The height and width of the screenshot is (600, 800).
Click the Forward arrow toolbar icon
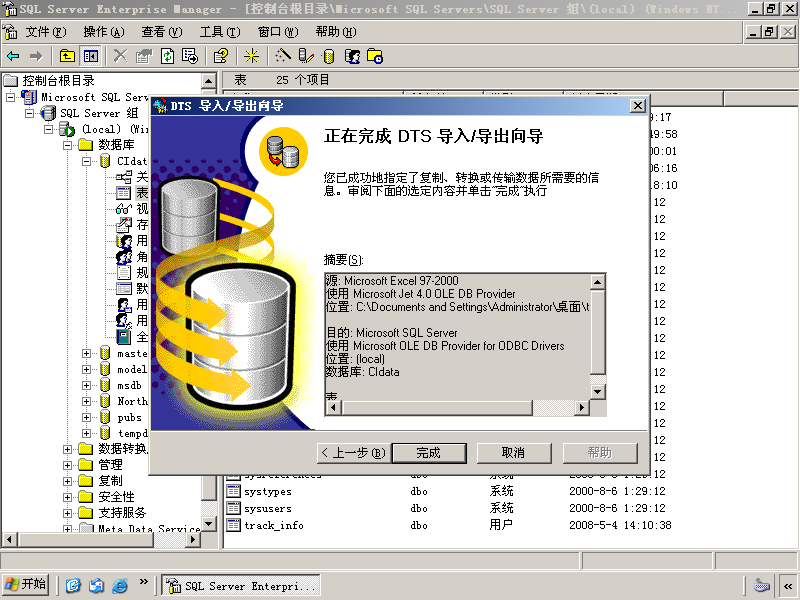click(x=36, y=56)
